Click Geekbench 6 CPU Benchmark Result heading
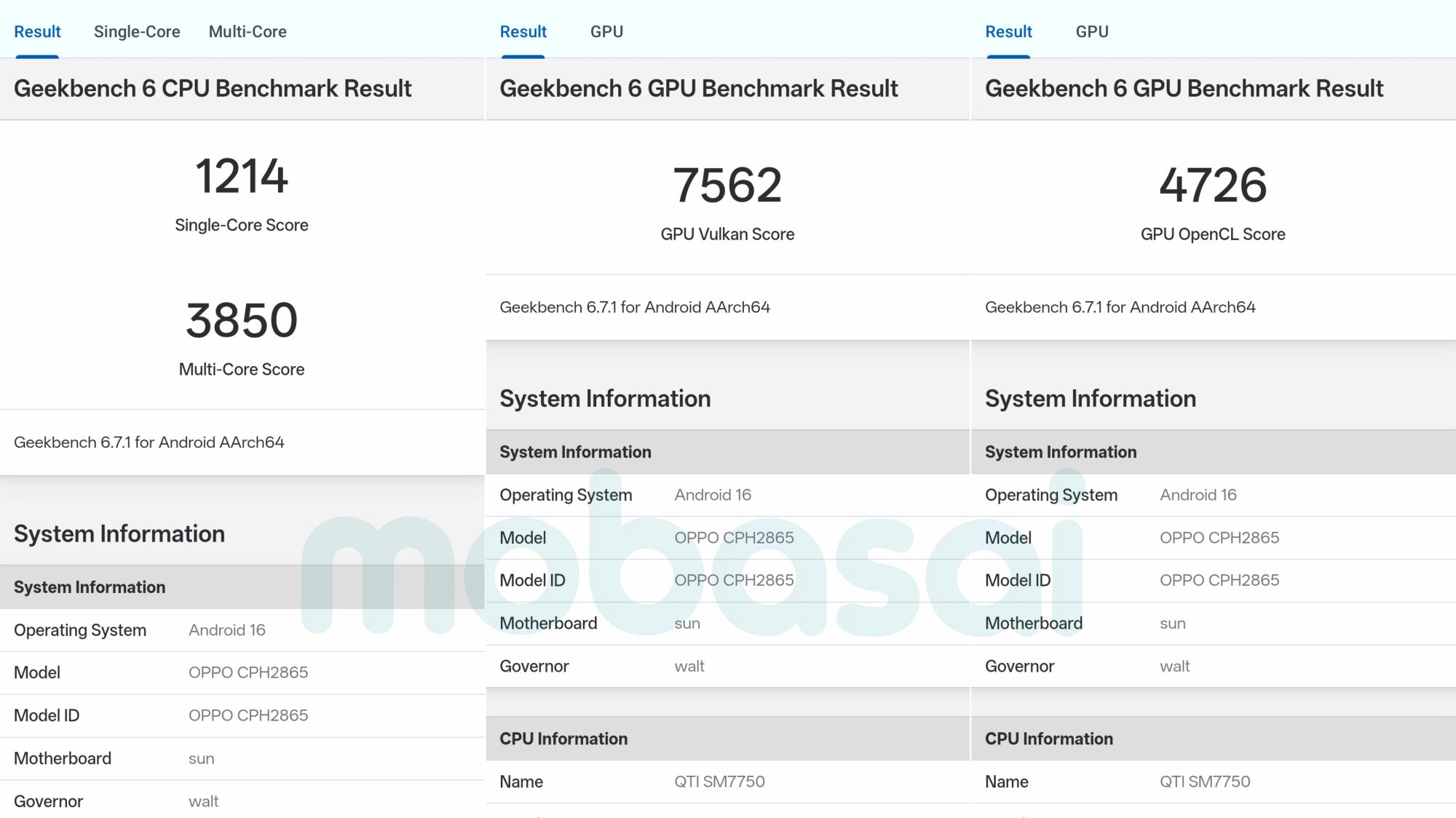Screen dimensions: 1456x818 click(213, 88)
